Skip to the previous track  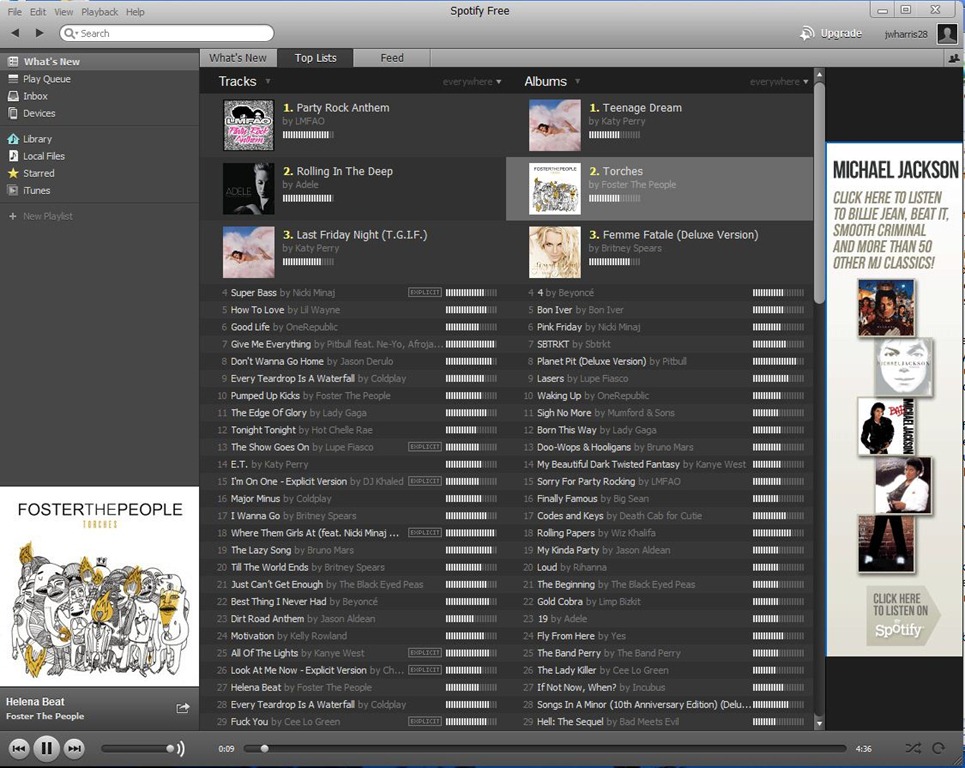(x=19, y=748)
